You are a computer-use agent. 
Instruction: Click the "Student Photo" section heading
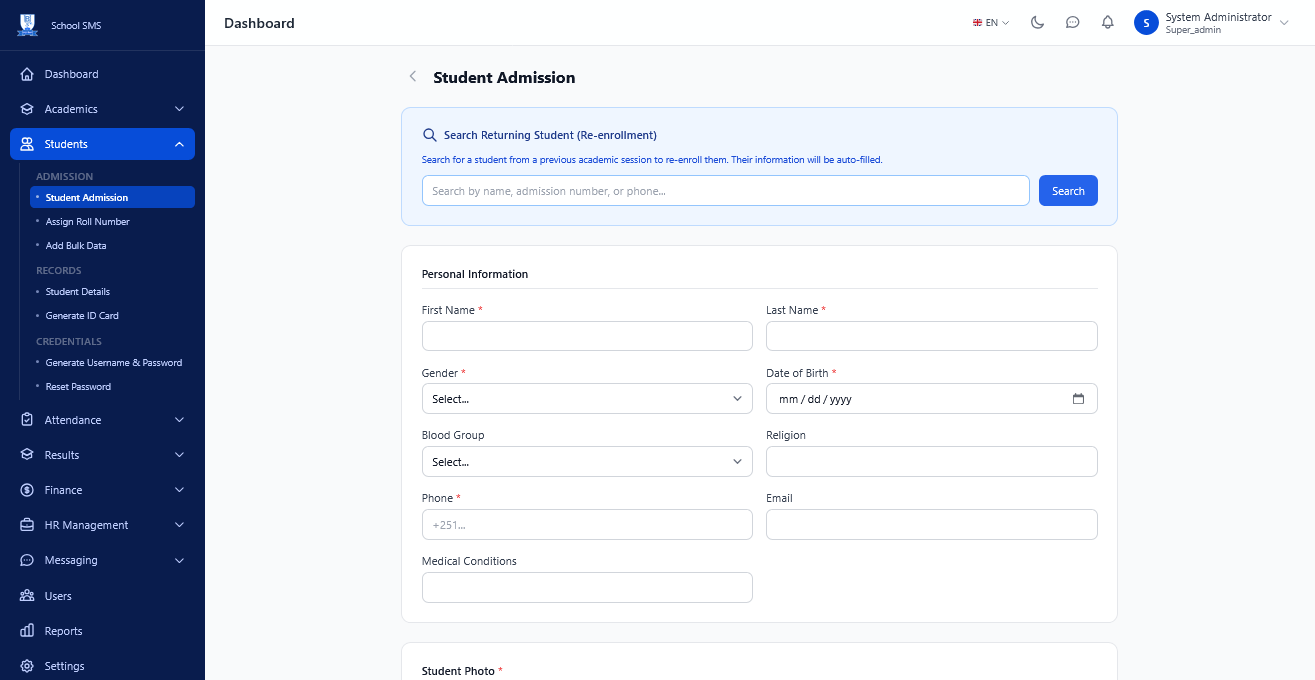(x=458, y=671)
